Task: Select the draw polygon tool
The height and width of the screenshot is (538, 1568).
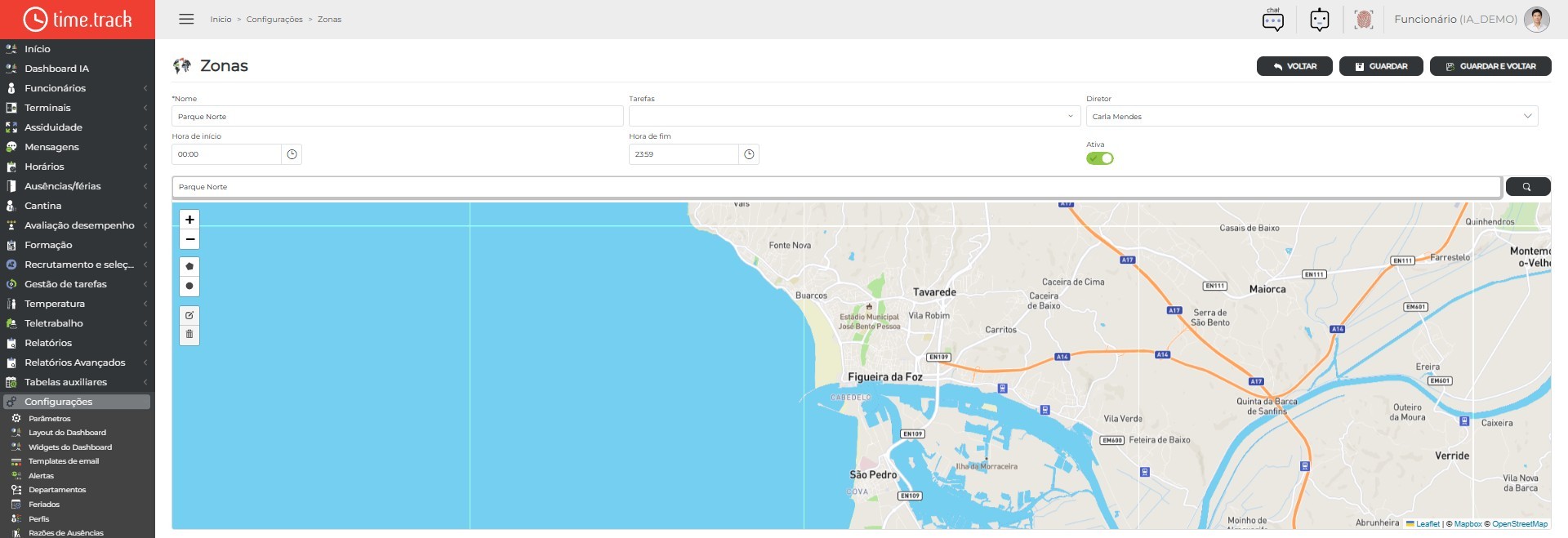Action: (189, 266)
